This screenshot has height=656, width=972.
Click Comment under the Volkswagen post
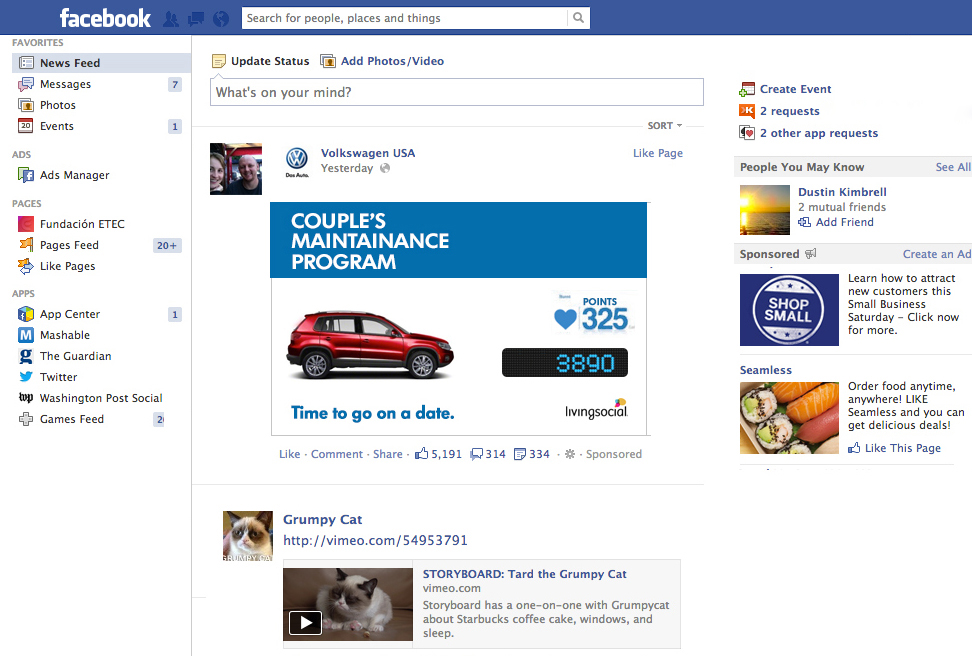point(337,454)
